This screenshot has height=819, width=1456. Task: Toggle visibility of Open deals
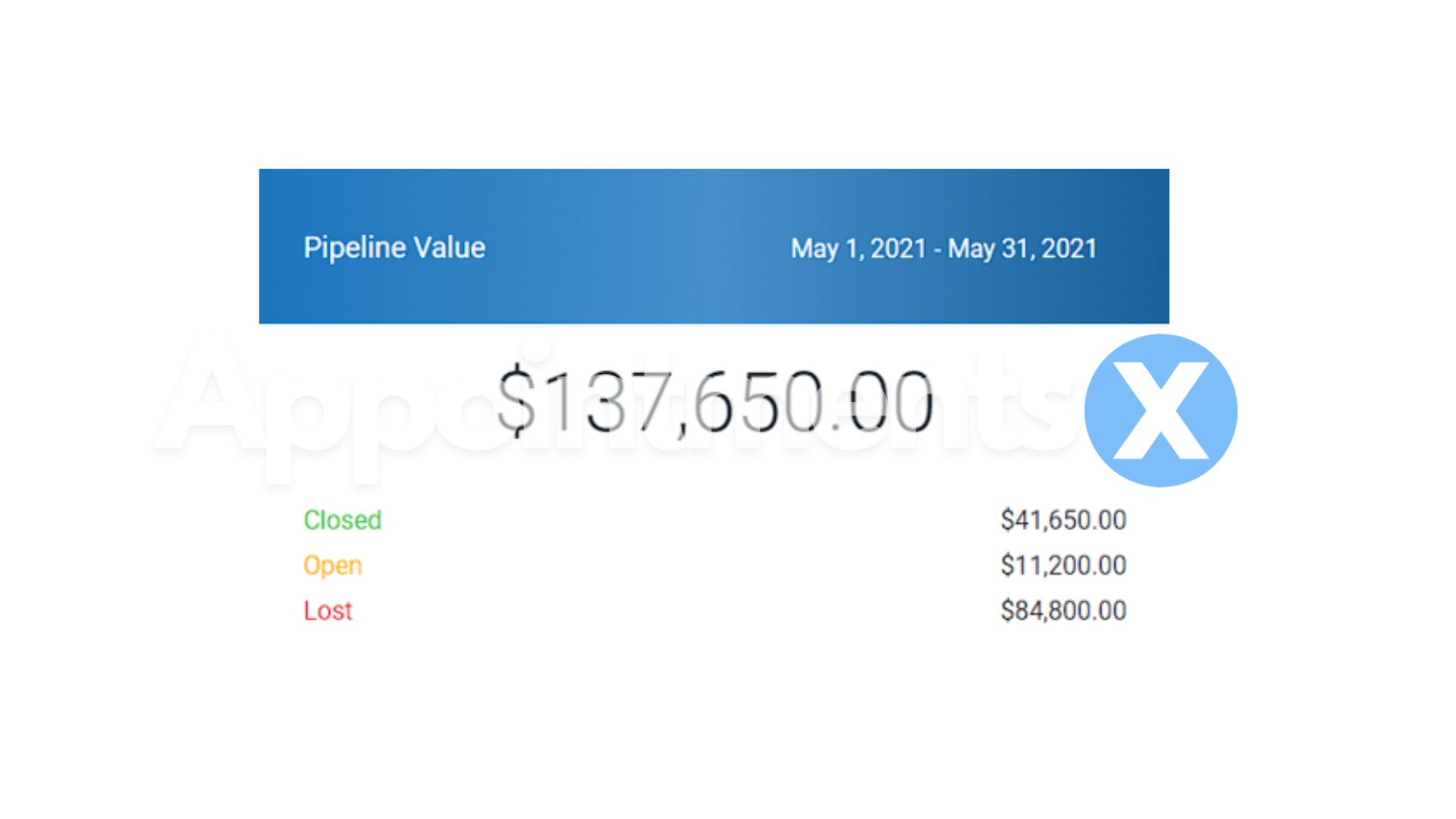332,565
